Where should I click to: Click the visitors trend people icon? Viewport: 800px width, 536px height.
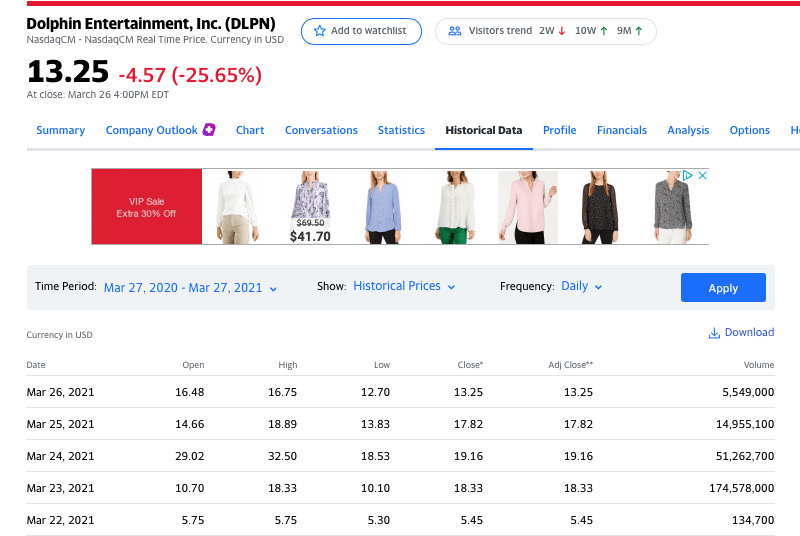tap(455, 31)
